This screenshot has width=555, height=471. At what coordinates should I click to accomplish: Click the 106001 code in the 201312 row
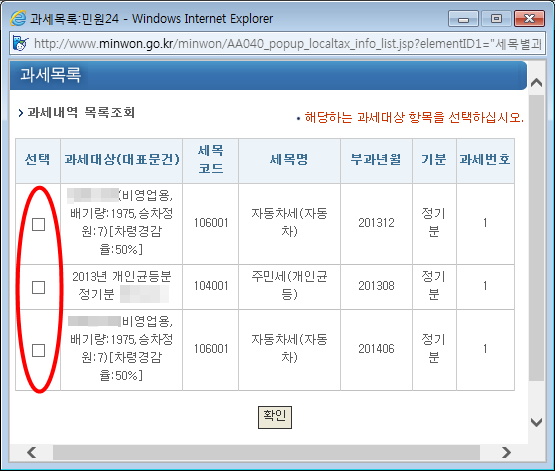[x=211, y=224]
